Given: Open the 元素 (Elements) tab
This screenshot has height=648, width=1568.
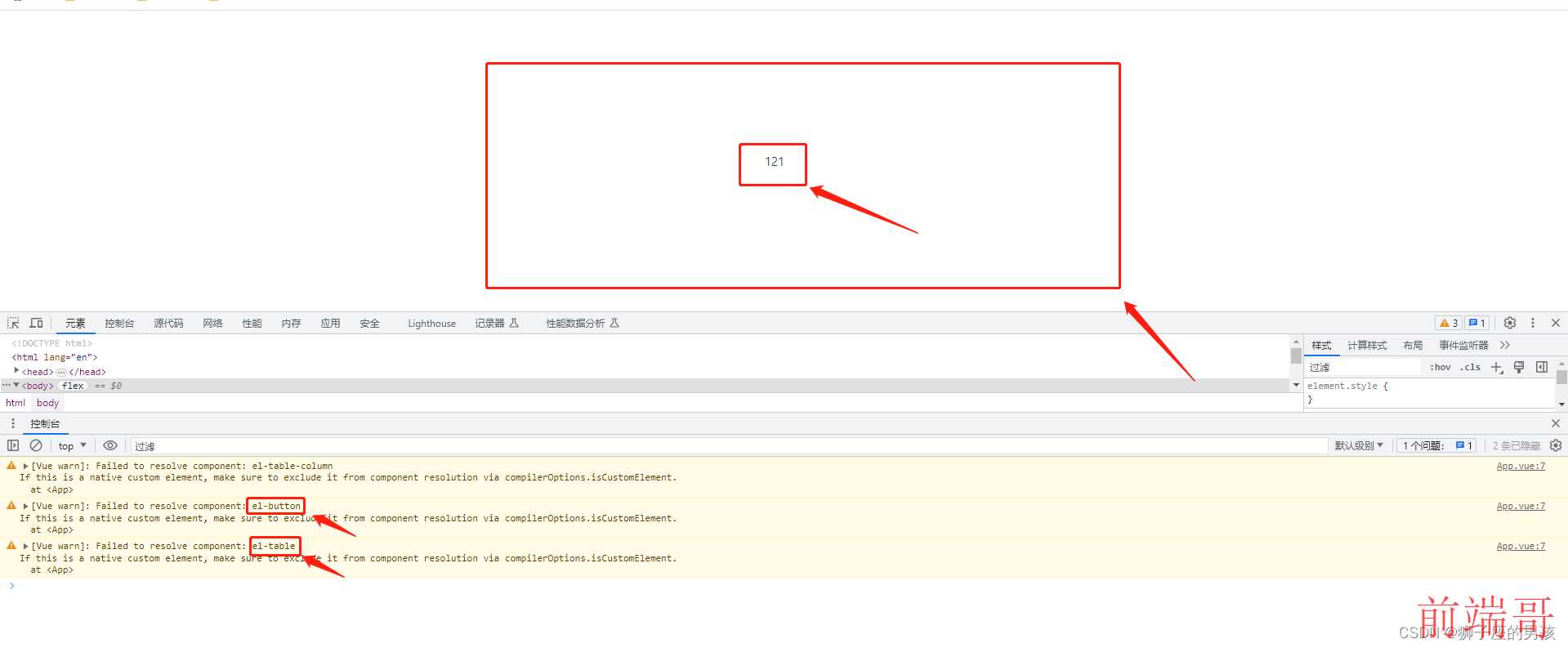Looking at the screenshot, I should 75,324.
